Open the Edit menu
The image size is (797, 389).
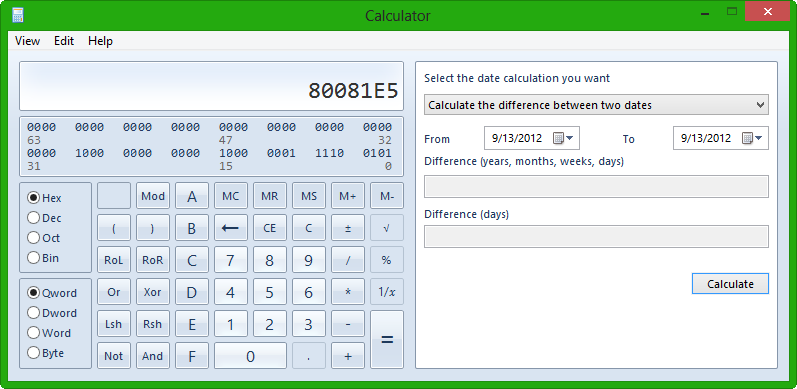64,41
